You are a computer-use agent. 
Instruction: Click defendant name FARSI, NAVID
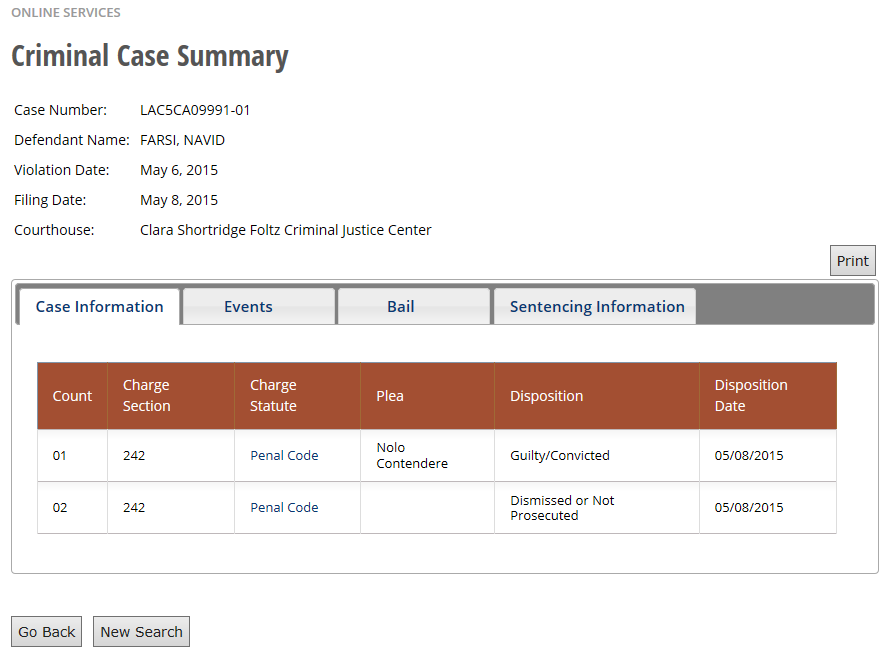tap(182, 140)
